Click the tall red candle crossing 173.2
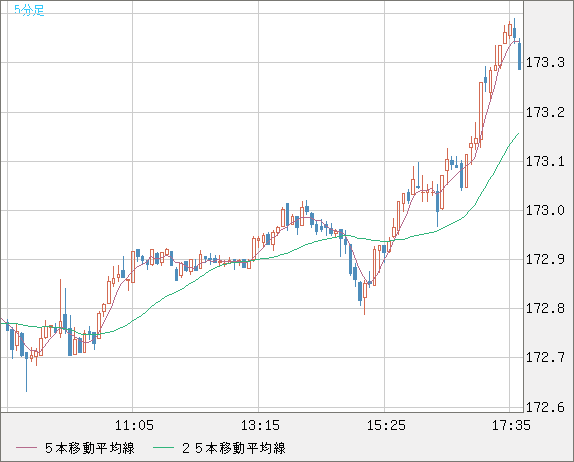 481,111
